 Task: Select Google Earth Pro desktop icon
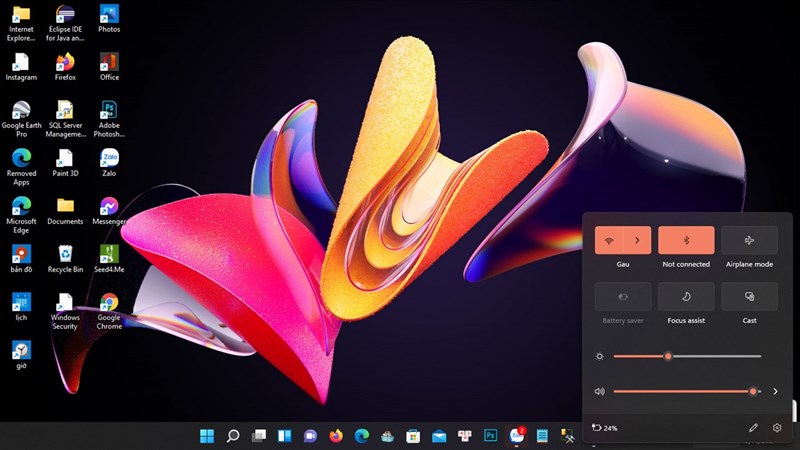point(21,119)
